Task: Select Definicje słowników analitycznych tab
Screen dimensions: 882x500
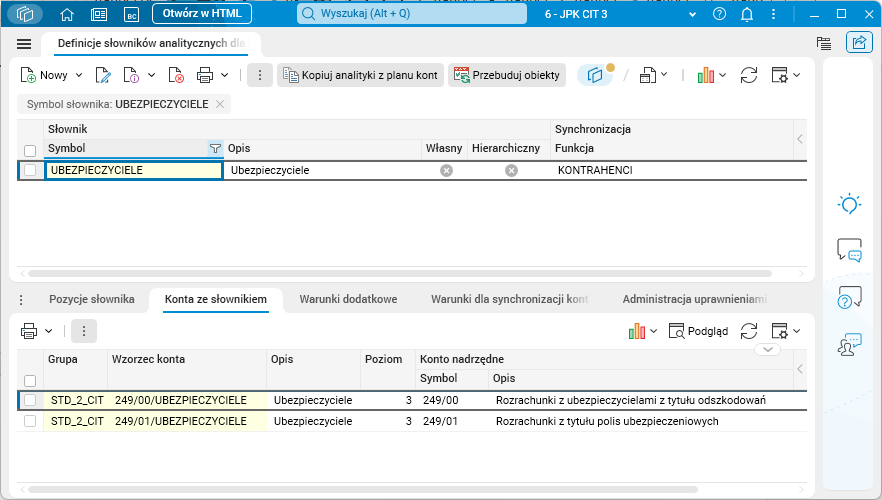Action: point(151,43)
